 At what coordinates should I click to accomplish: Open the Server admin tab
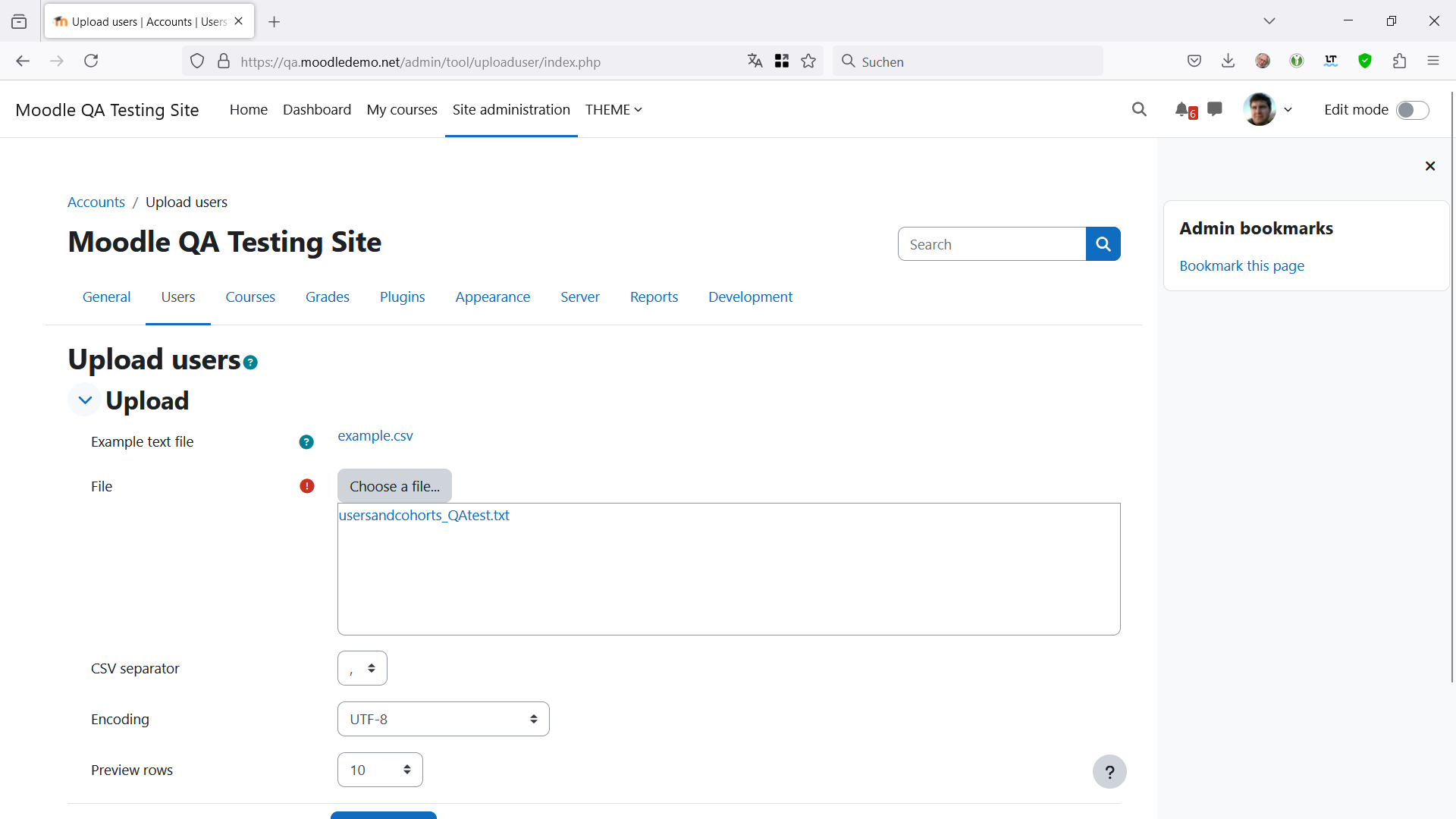click(580, 297)
